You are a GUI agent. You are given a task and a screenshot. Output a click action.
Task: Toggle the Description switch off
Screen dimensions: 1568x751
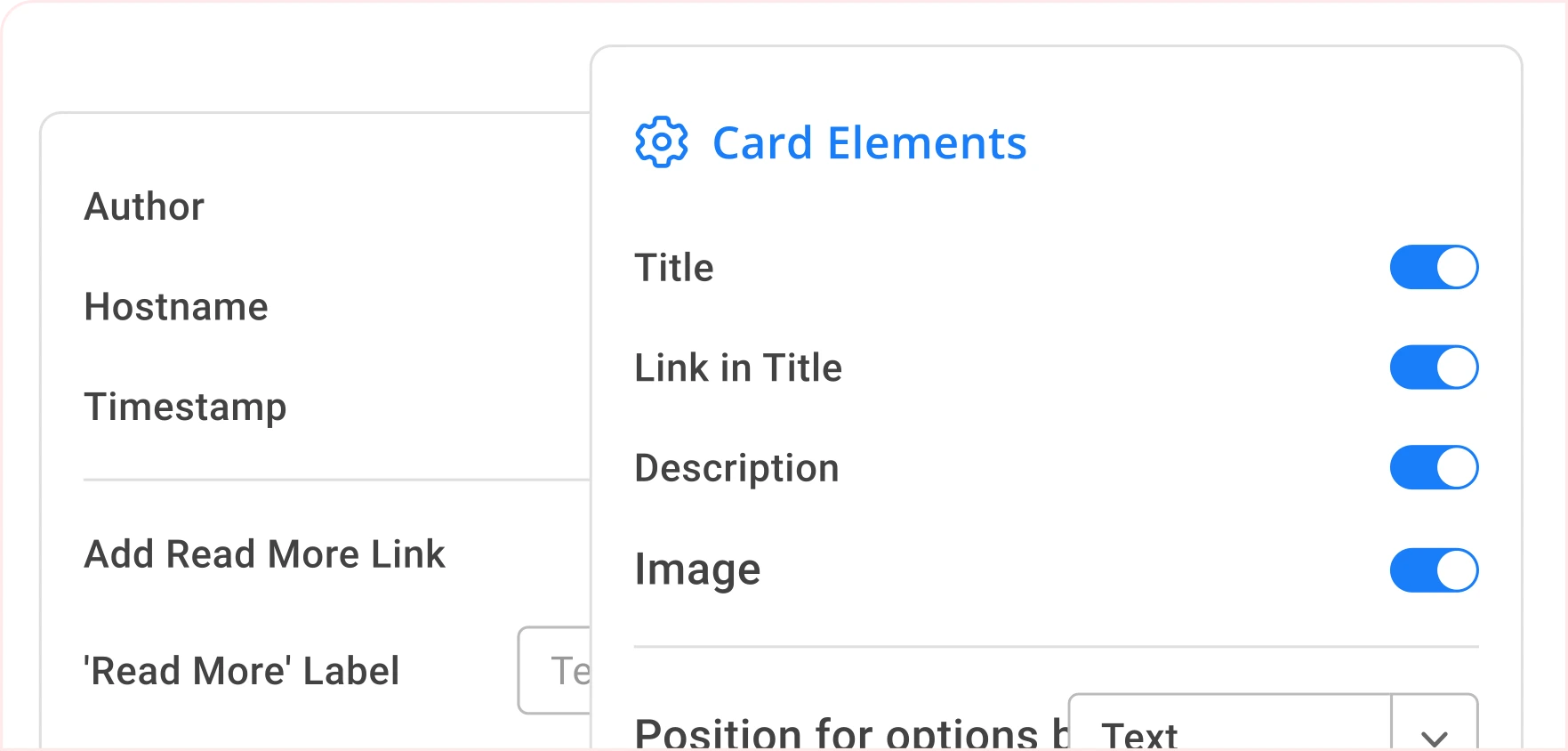pyautogui.click(x=1434, y=468)
